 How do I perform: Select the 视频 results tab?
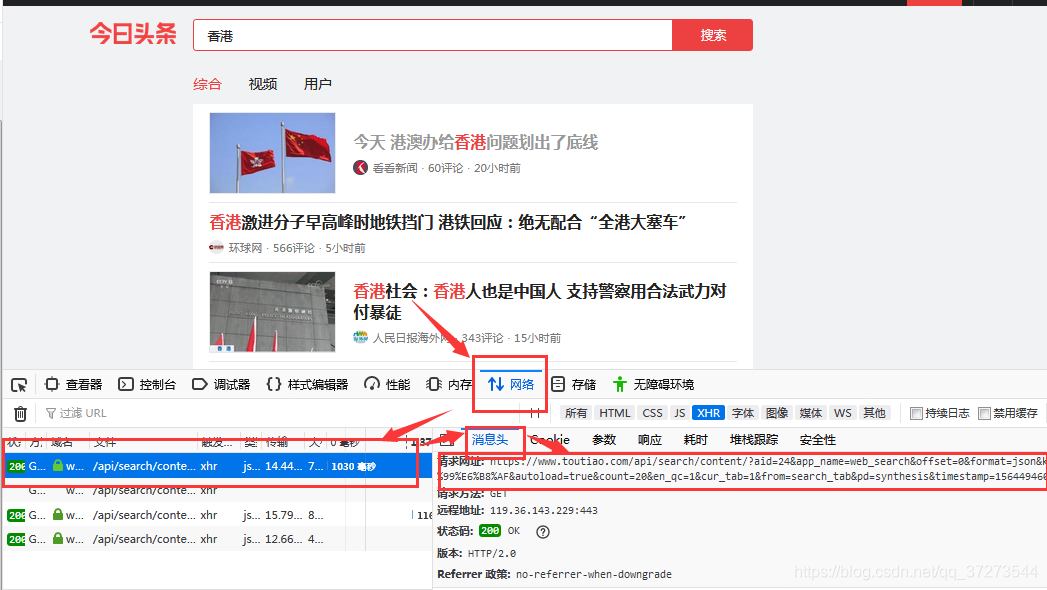coord(262,84)
